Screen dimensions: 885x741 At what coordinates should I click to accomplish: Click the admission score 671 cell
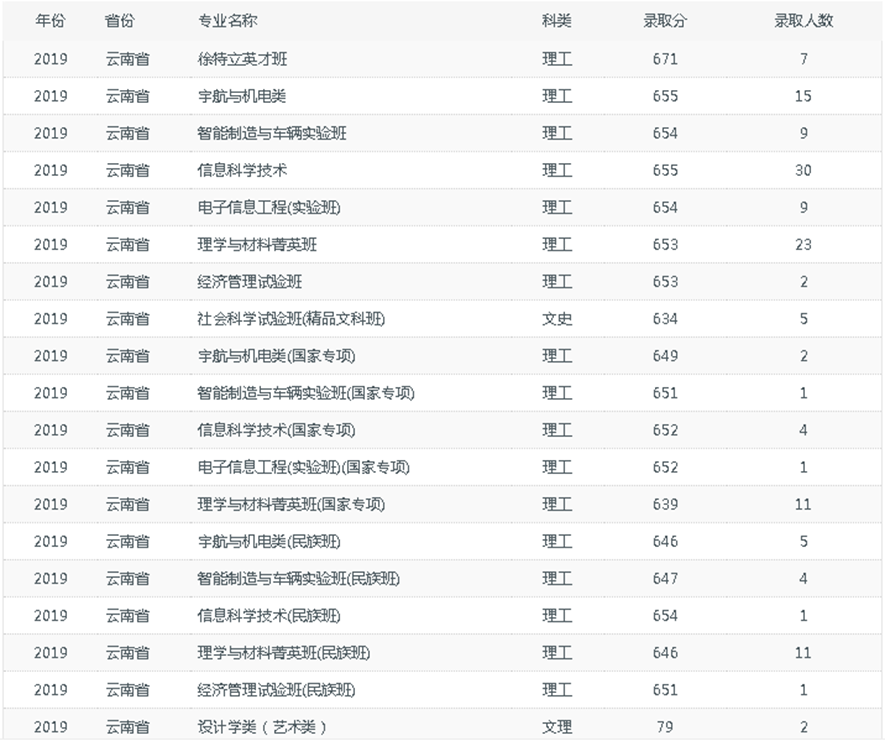pyautogui.click(x=665, y=59)
